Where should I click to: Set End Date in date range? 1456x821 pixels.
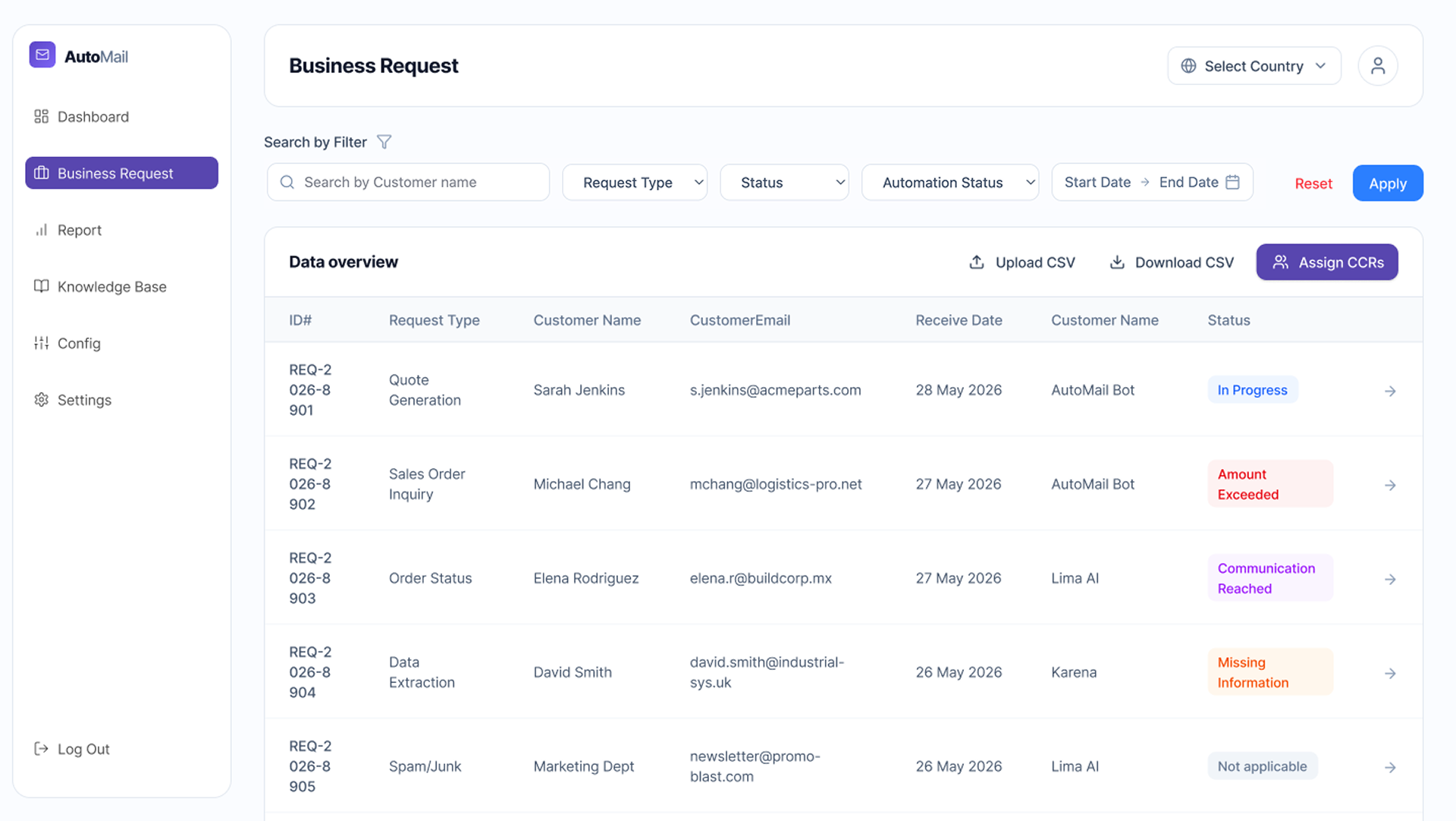[1188, 182]
